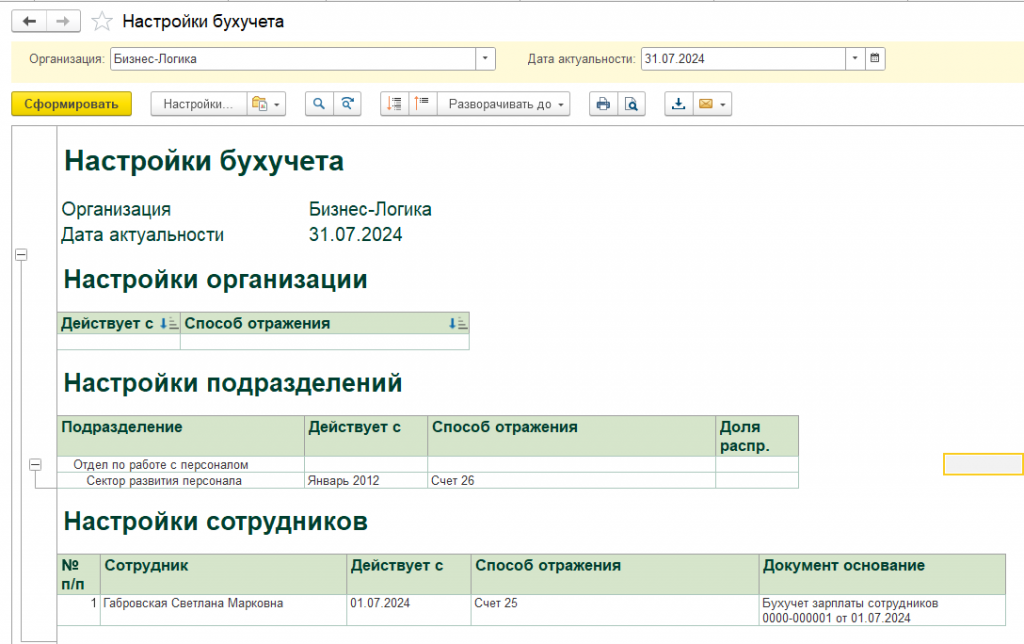Click the Доля распр. column header
The image size is (1024, 644).
pyautogui.click(x=757, y=436)
